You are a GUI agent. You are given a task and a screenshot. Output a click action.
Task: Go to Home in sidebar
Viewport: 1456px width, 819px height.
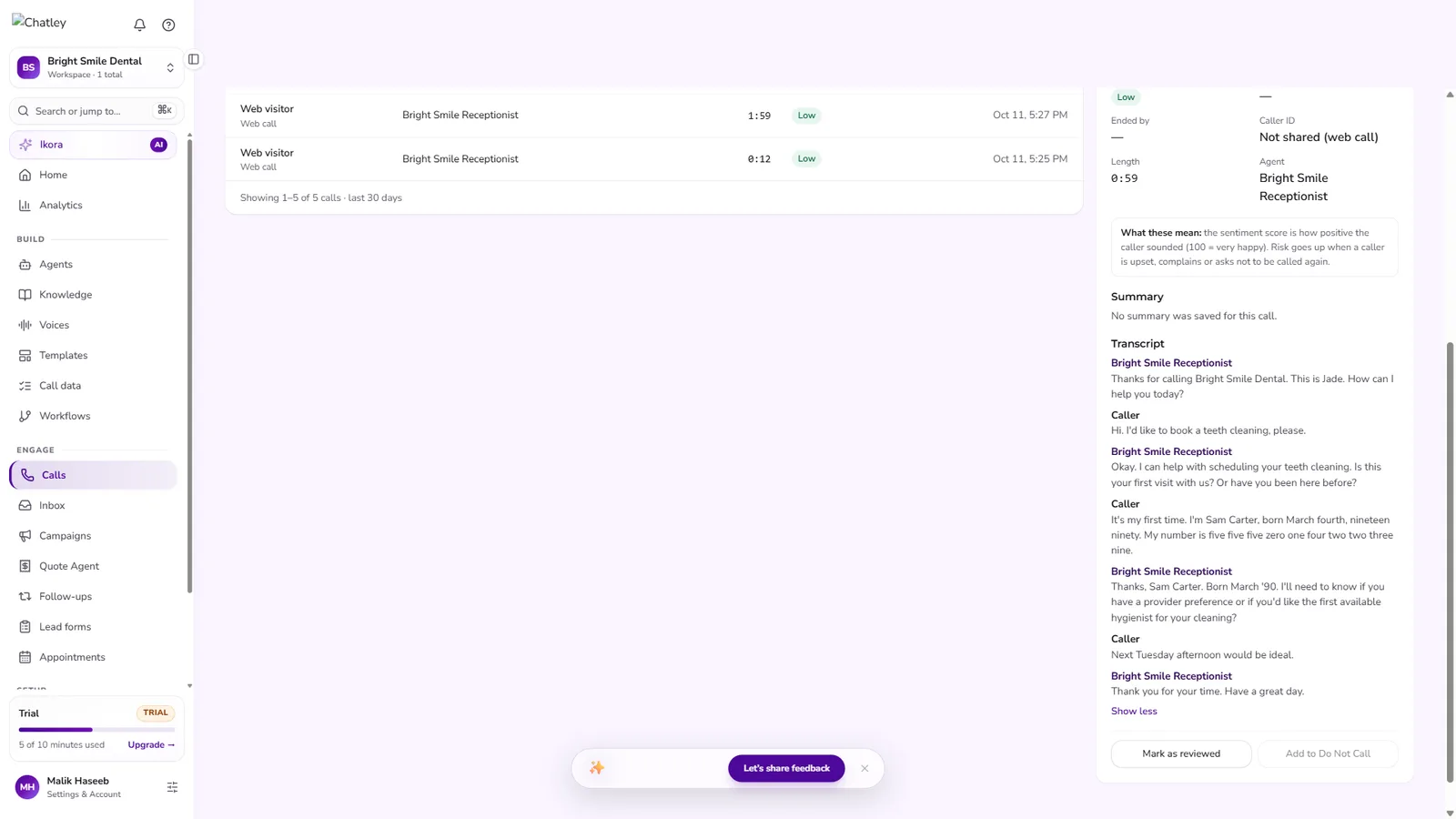[93, 175]
